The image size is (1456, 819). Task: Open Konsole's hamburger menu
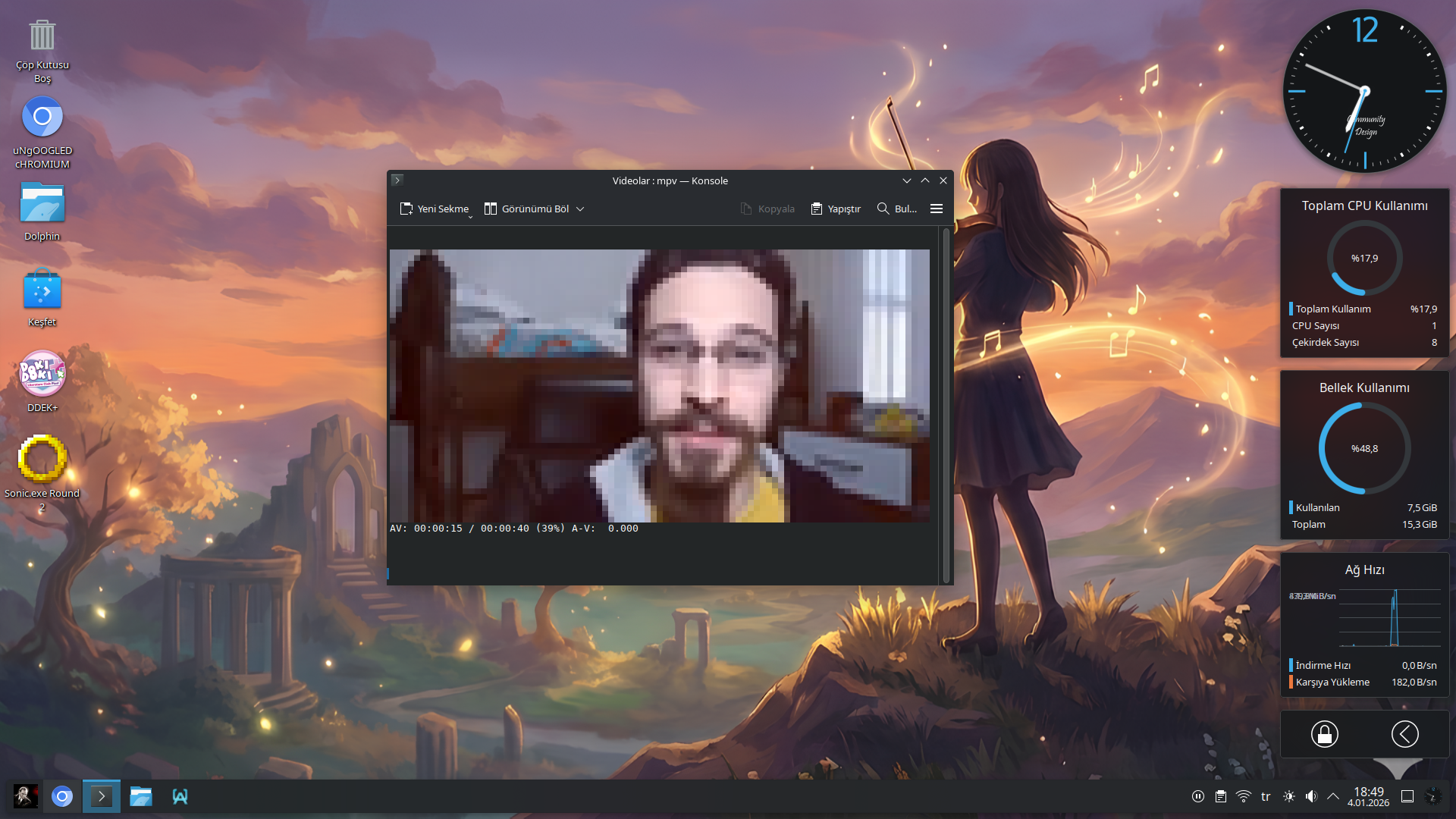click(x=937, y=209)
